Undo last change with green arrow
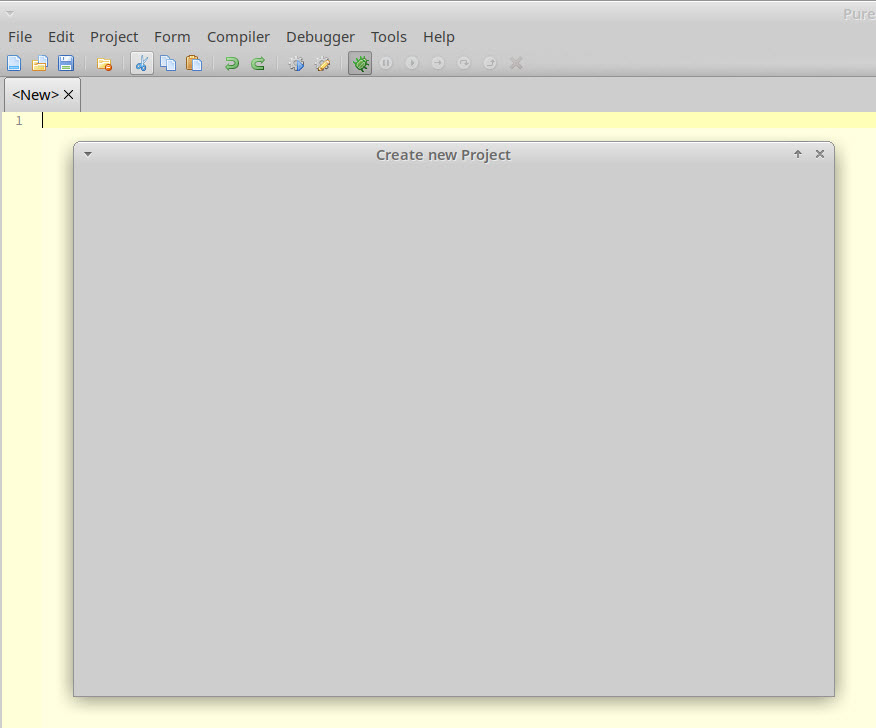 (x=231, y=63)
